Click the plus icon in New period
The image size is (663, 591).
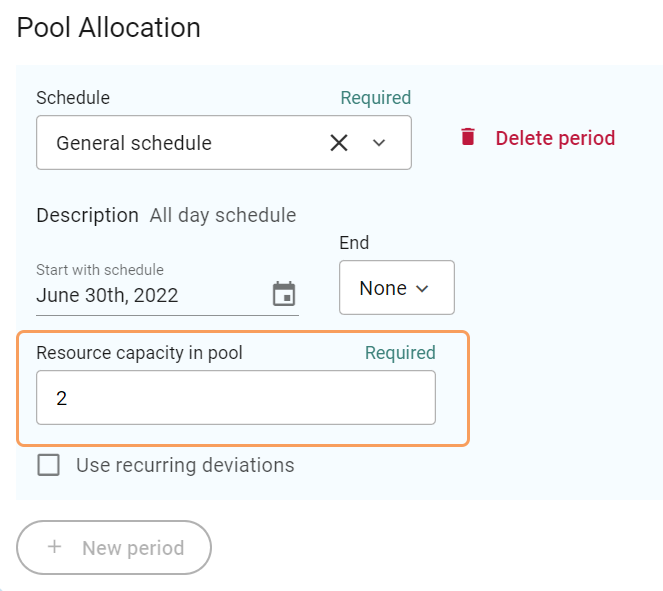[x=55, y=547]
